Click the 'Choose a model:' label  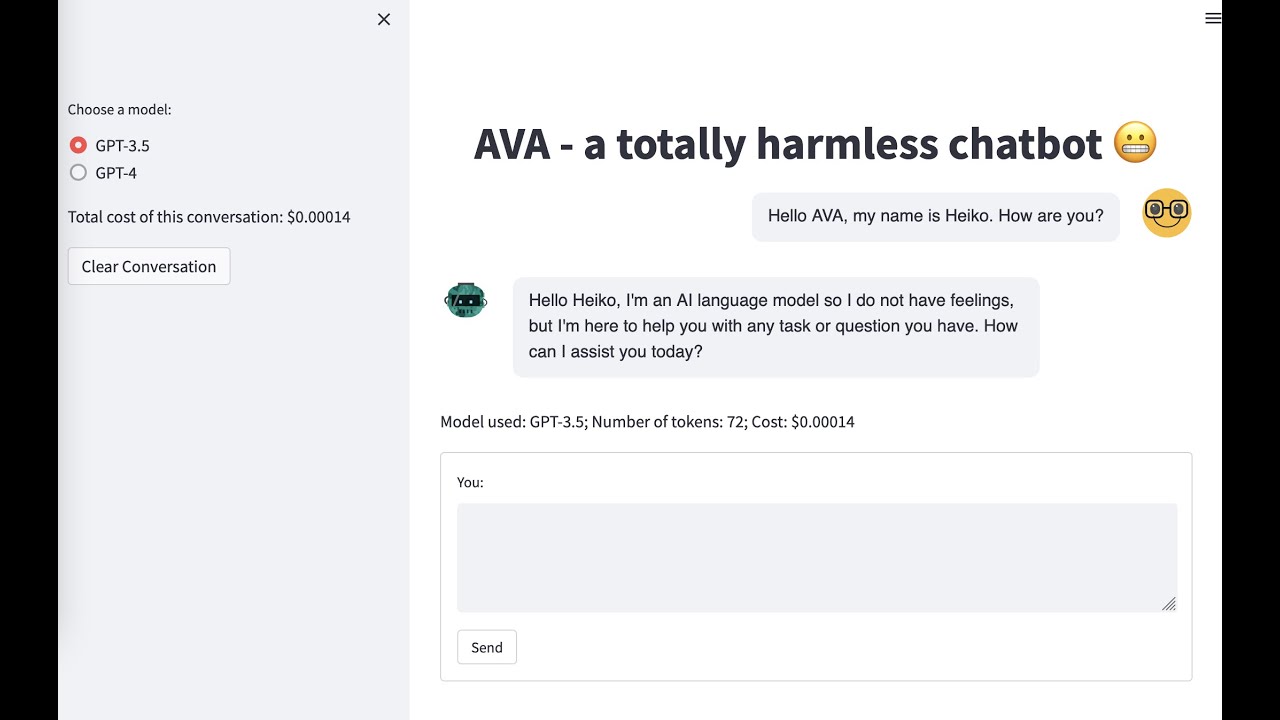tap(120, 110)
